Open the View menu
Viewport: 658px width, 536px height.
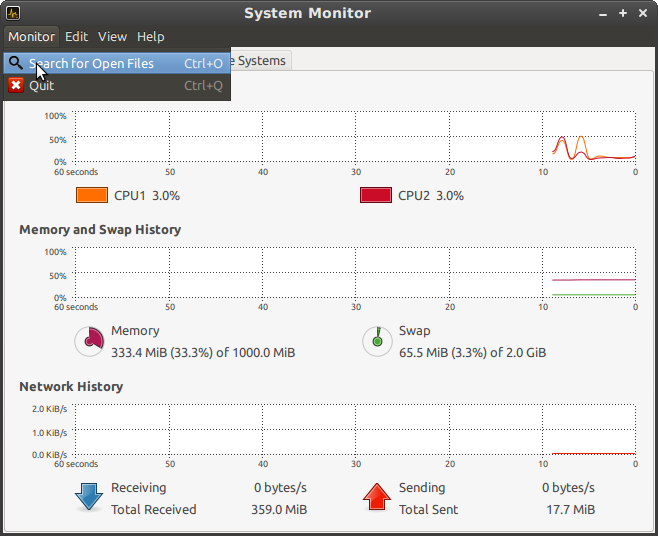click(x=112, y=37)
